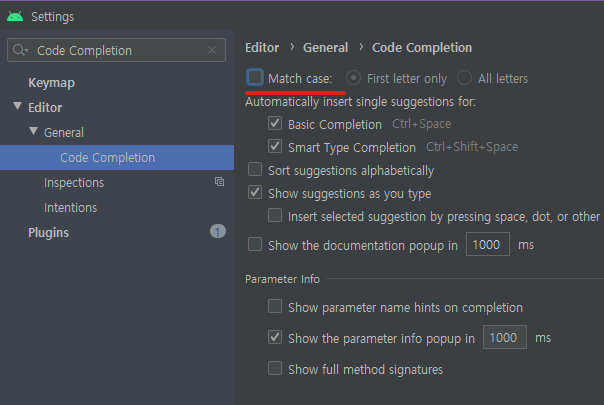The width and height of the screenshot is (604, 405).
Task: Click the parameter info popup delay field
Action: pos(505,337)
